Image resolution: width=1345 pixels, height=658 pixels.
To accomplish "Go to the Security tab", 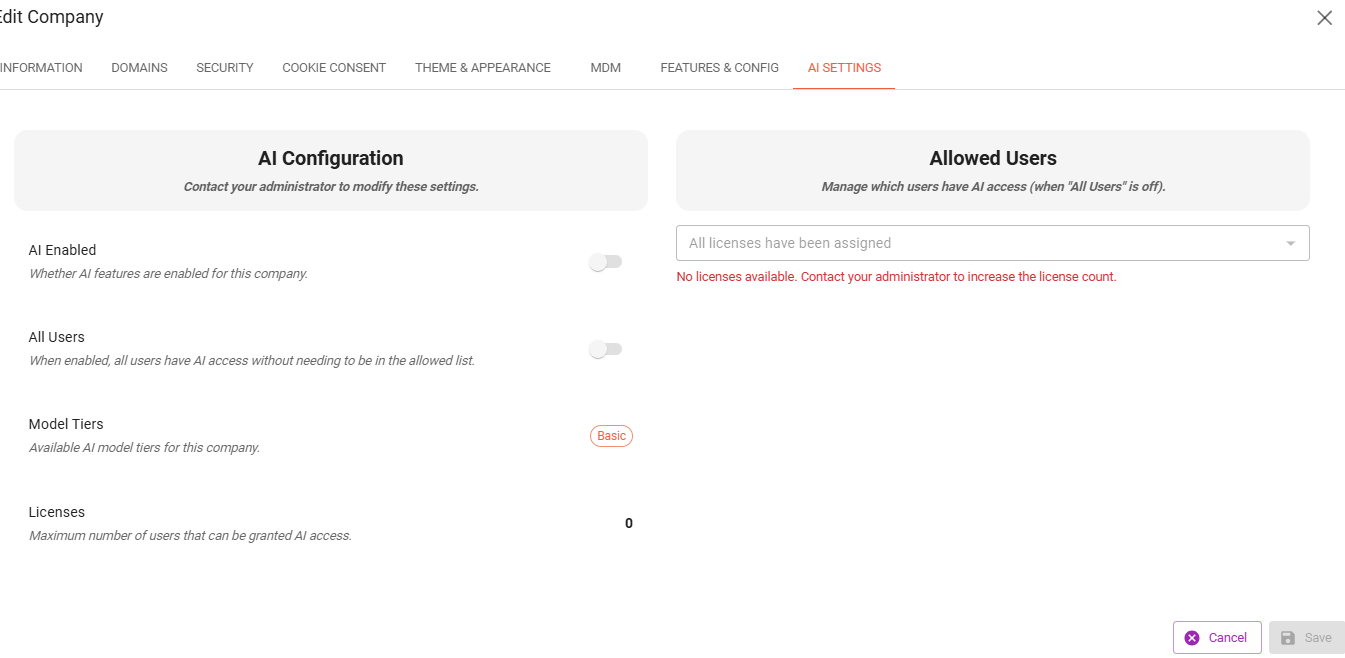I will click(225, 68).
